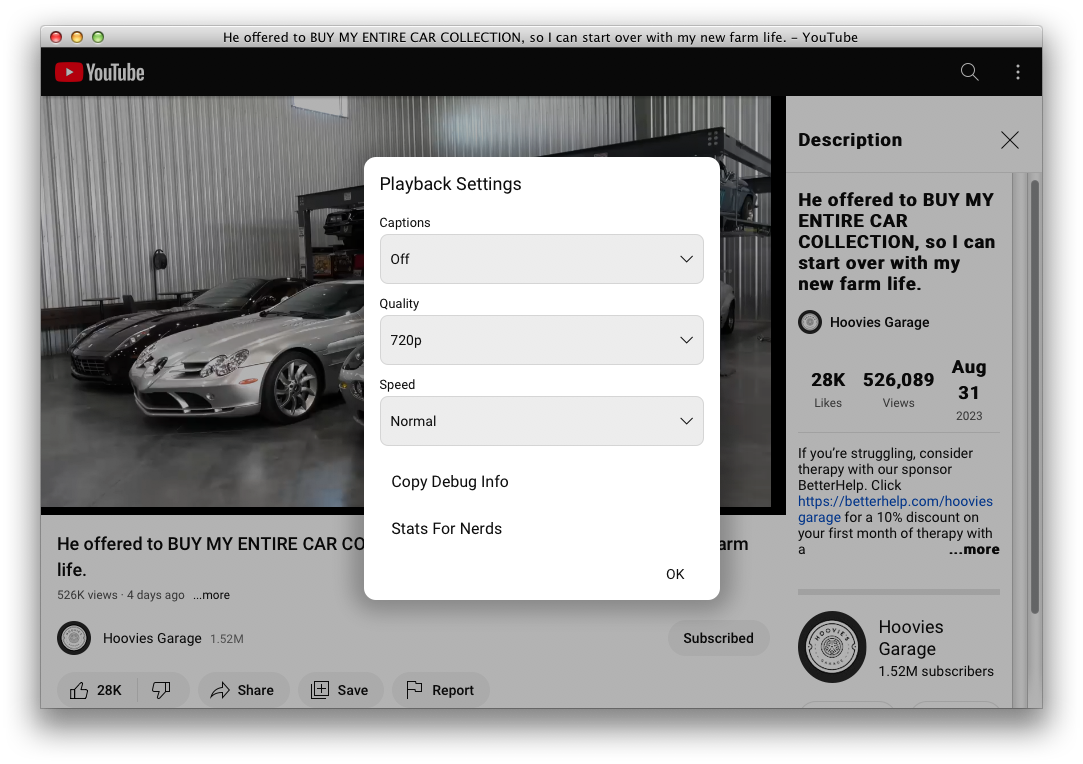Image resolution: width=1083 pixels, height=764 pixels.
Task: Select Copy Debug Info
Action: click(450, 481)
